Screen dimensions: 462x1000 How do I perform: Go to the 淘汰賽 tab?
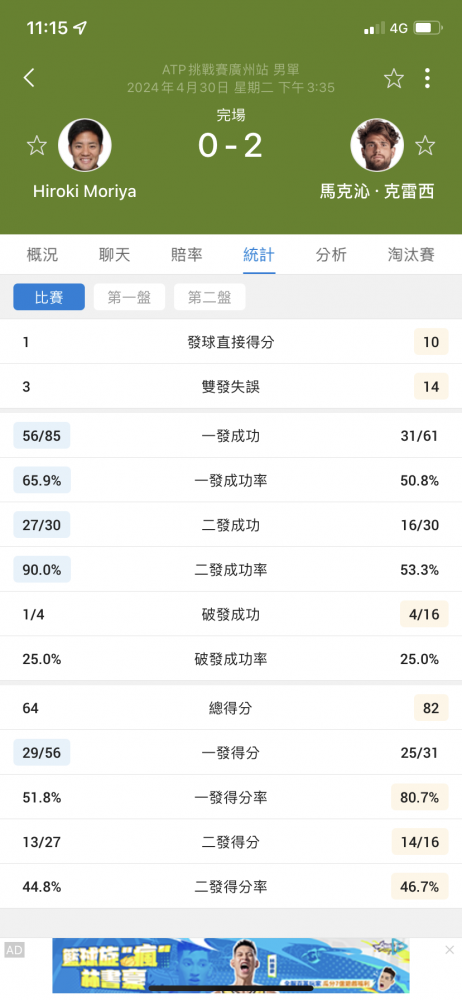coord(412,255)
